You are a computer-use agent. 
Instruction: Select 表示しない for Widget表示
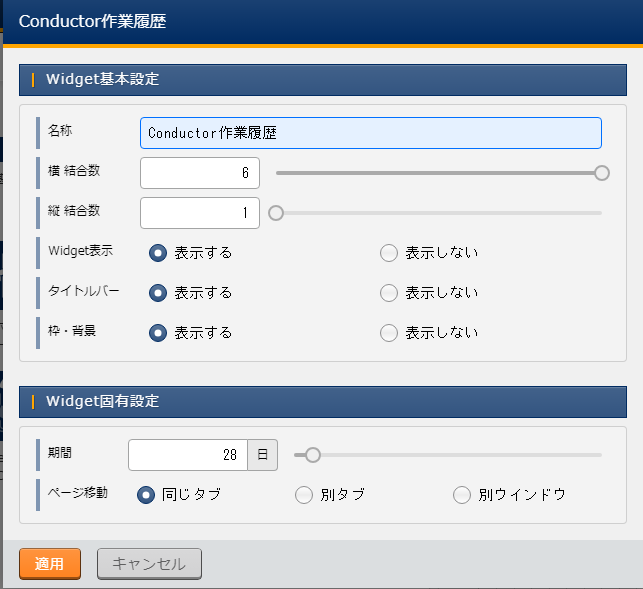click(389, 253)
